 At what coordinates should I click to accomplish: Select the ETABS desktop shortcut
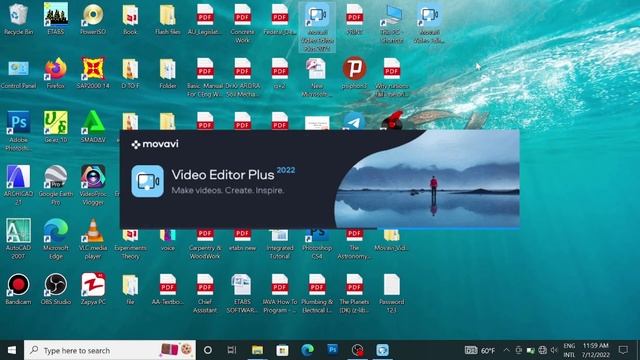click(x=56, y=19)
